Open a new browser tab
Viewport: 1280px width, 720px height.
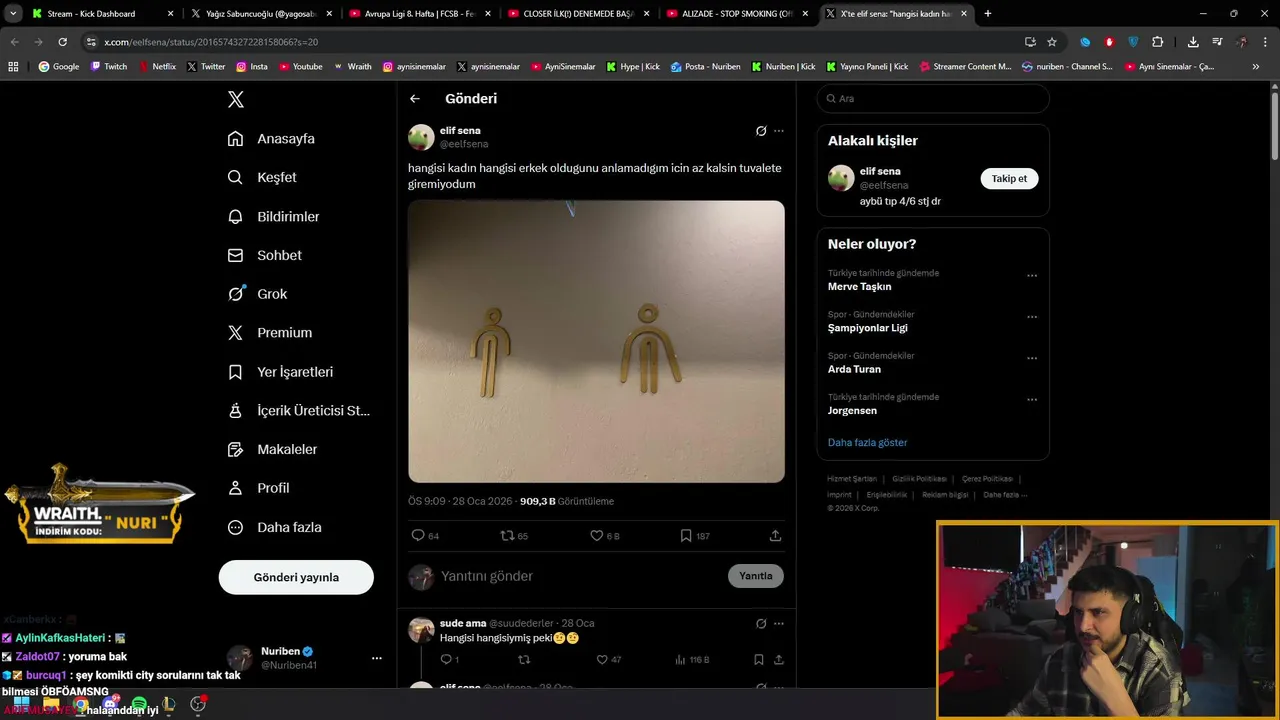pyautogui.click(x=988, y=14)
